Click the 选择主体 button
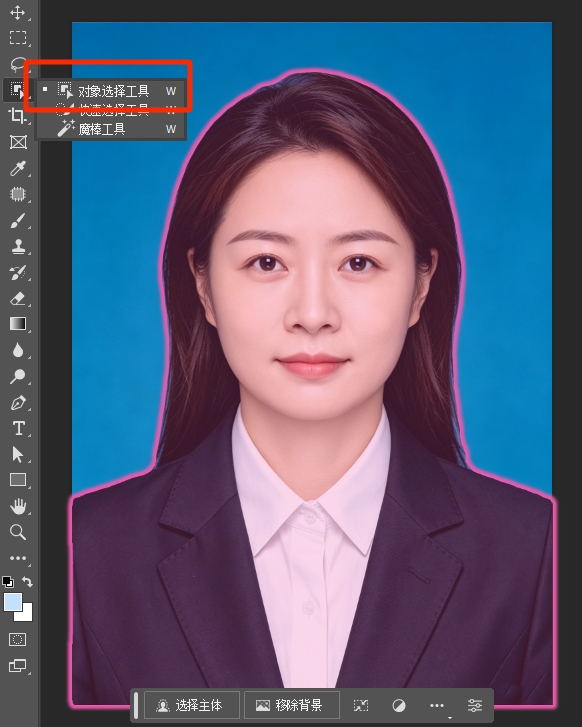582x727 pixels. (x=192, y=706)
